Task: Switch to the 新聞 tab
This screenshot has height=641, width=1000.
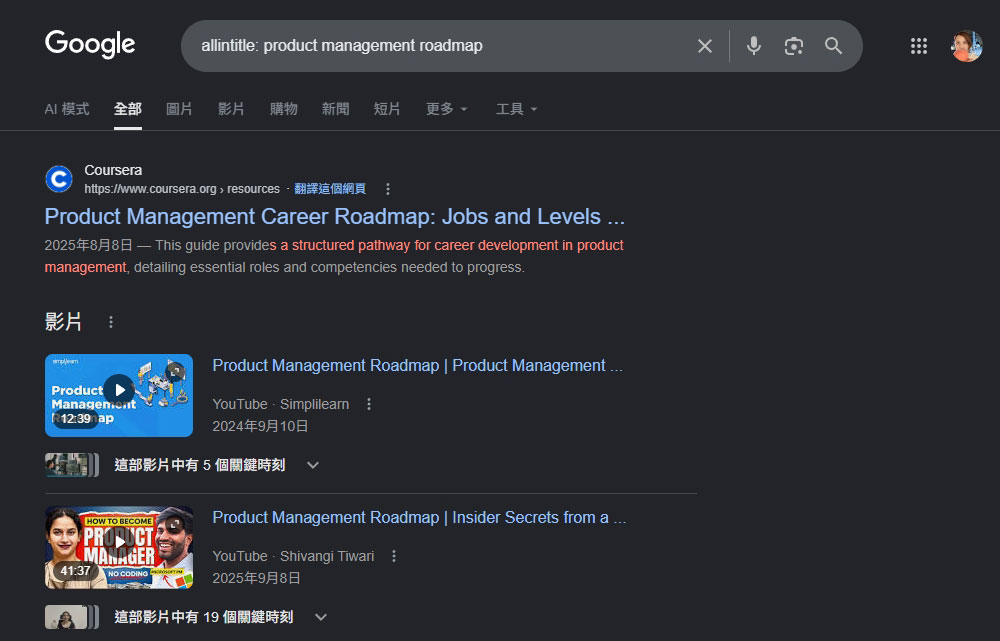Action: point(335,109)
